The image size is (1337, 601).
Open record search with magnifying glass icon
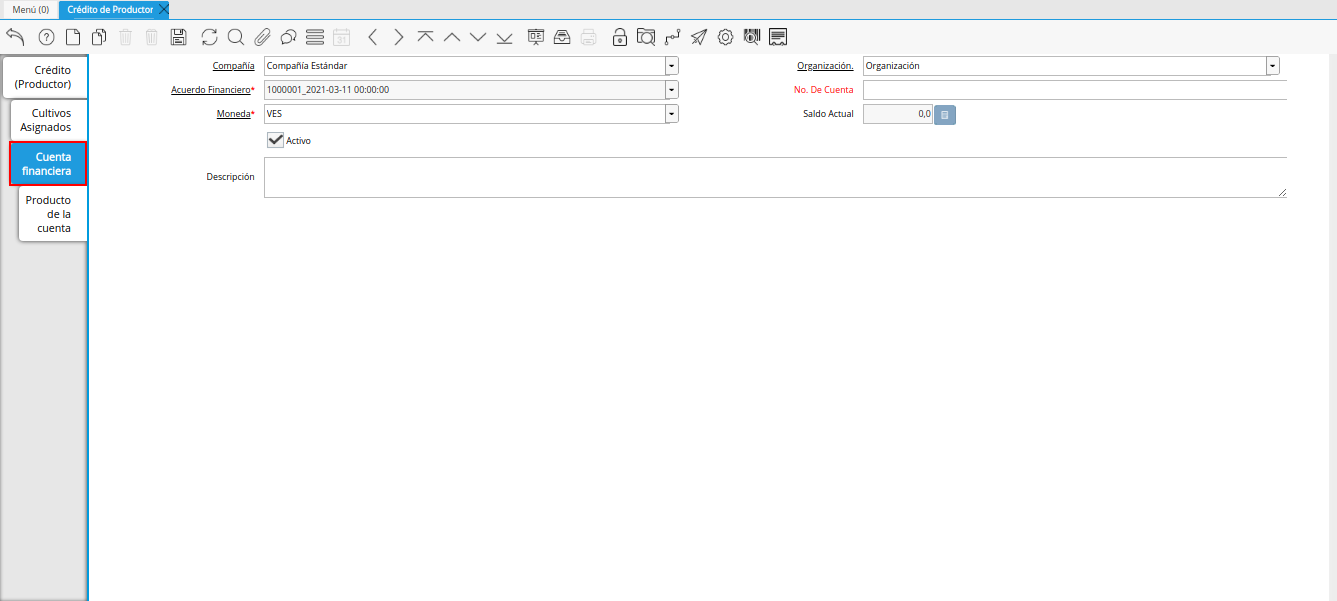(236, 37)
